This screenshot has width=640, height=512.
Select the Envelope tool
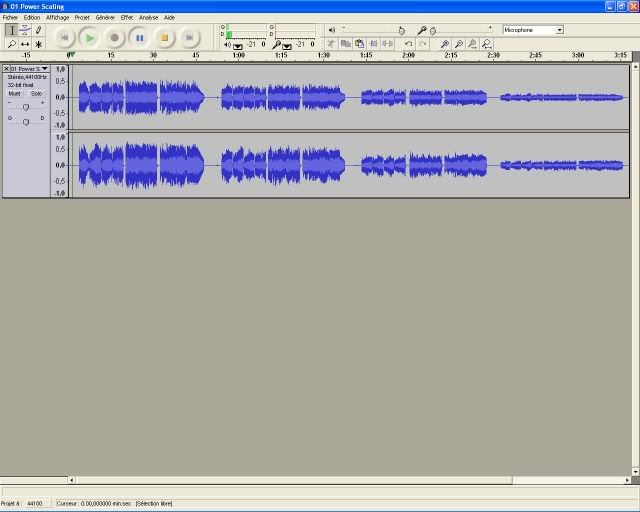pos(25,30)
